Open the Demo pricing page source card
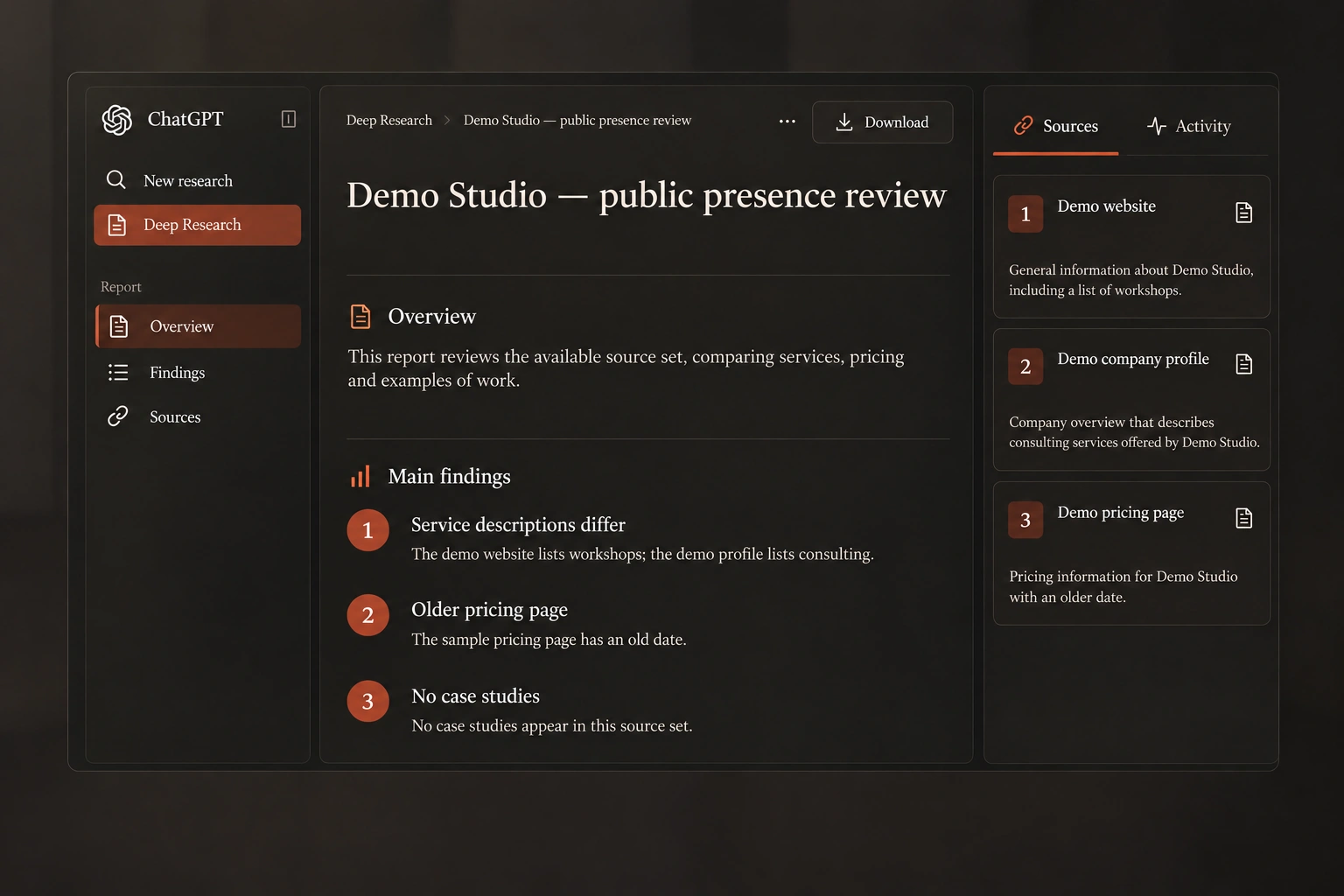The image size is (1344, 896). [1131, 553]
